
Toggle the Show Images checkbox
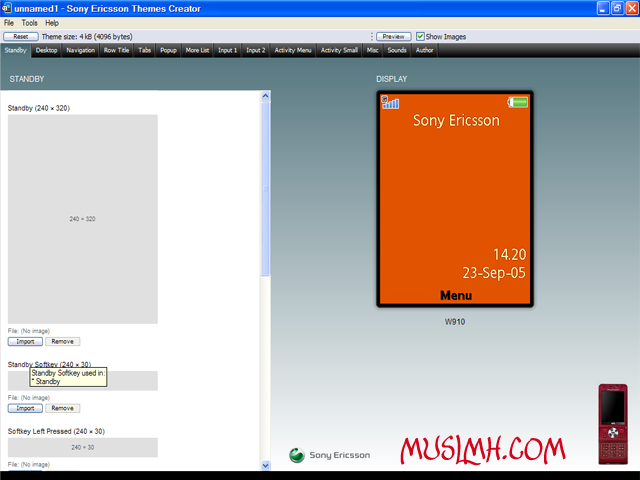pos(420,36)
